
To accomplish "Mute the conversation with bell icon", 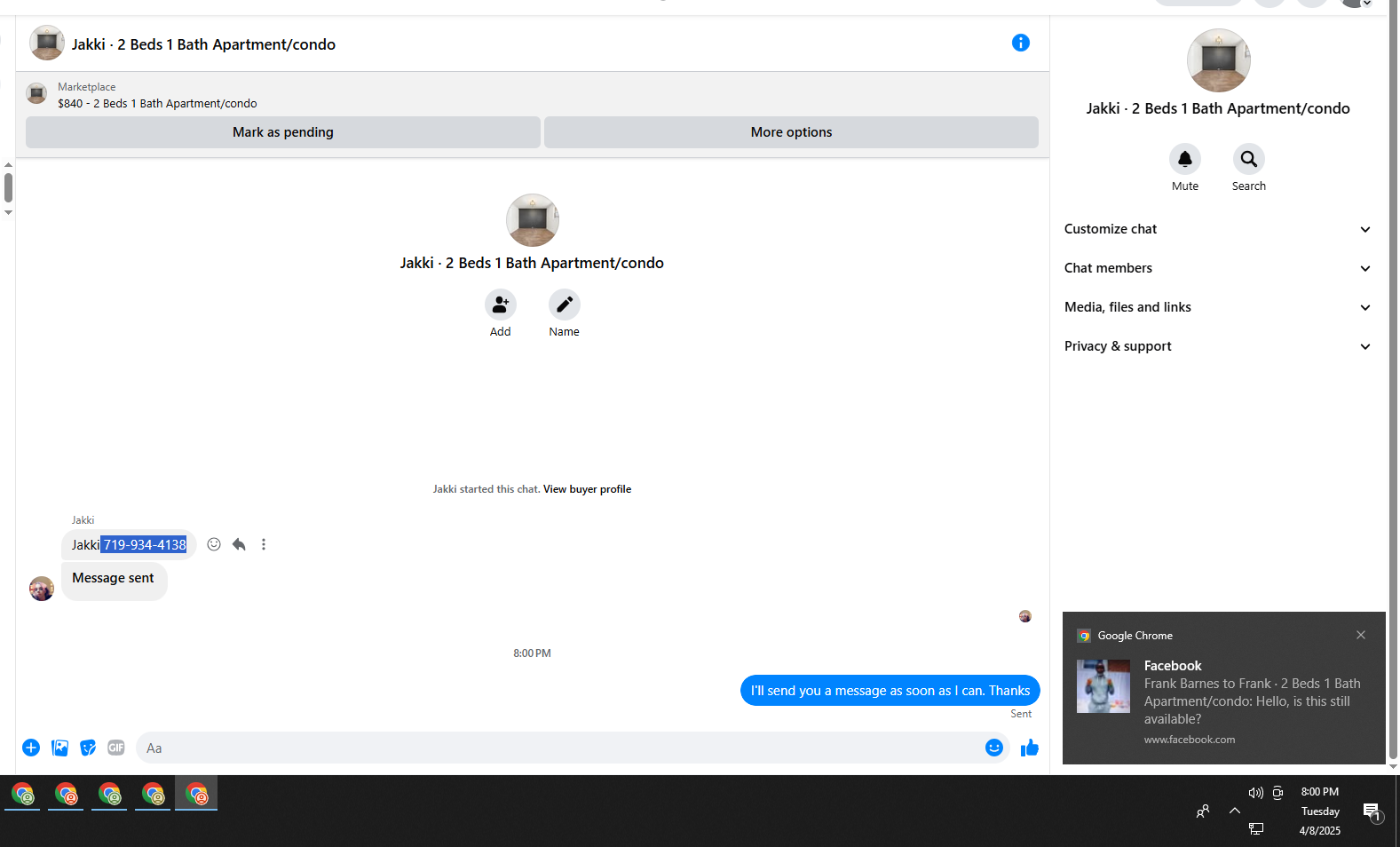I will (1184, 159).
